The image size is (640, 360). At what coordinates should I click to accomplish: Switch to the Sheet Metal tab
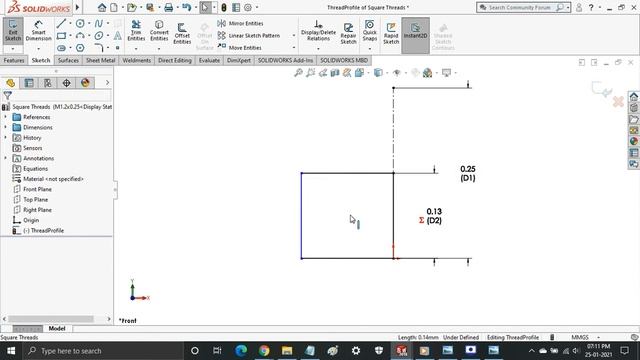(100, 60)
